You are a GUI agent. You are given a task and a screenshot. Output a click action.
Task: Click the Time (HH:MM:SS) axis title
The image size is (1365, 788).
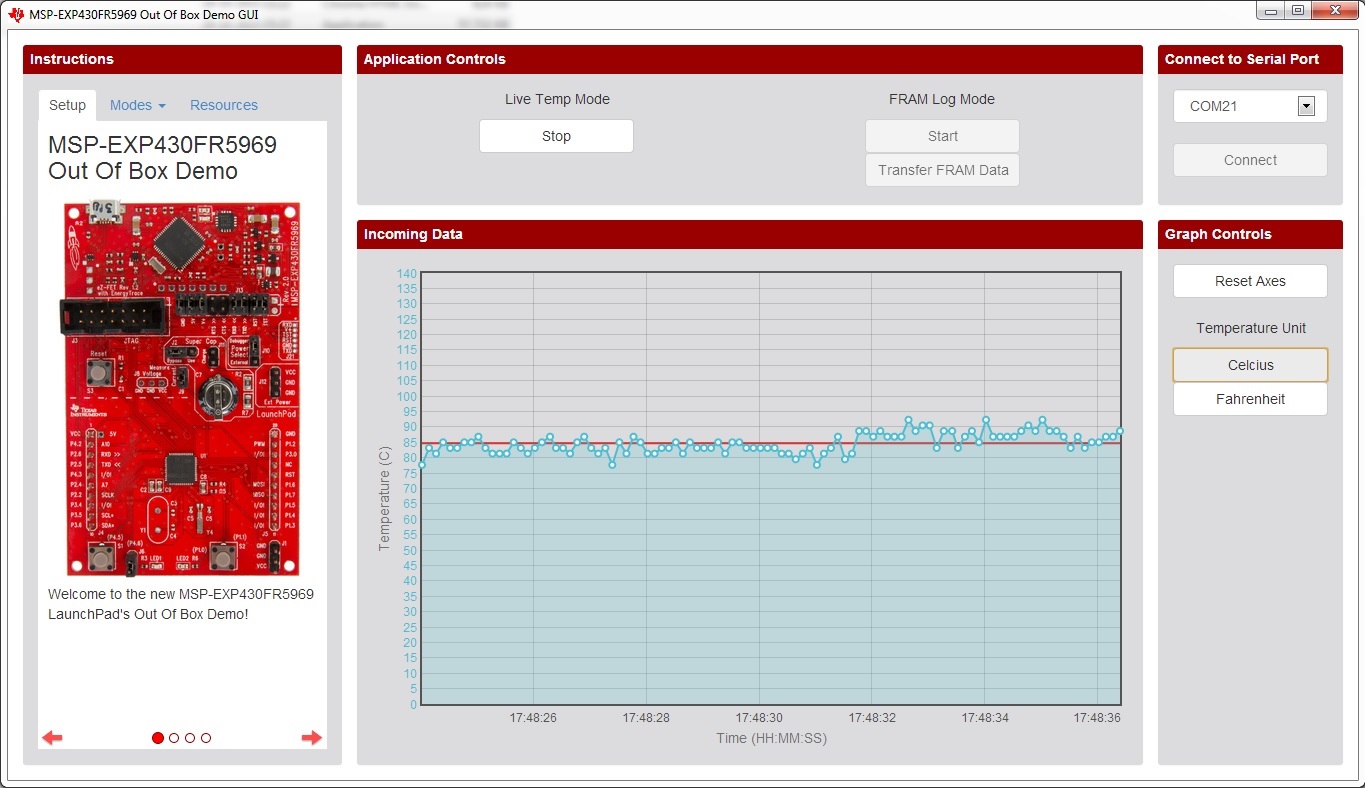[x=771, y=738]
